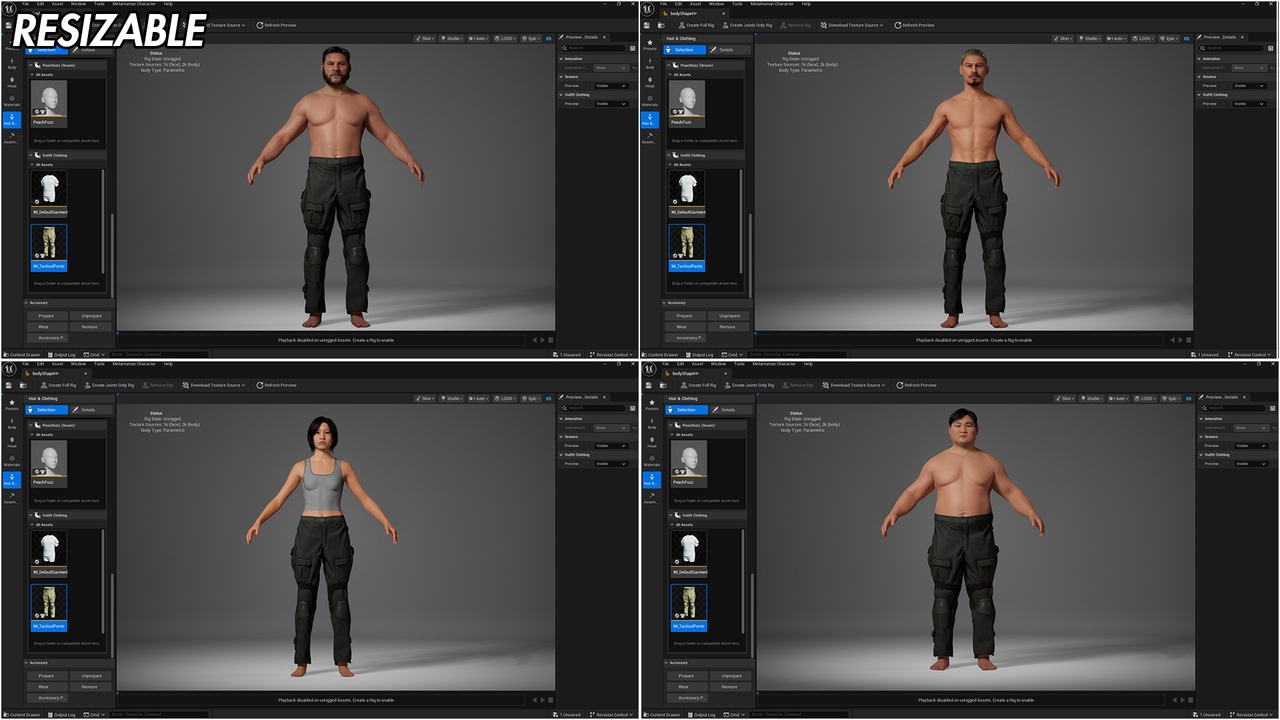Image resolution: width=1280 pixels, height=720 pixels.
Task: Open Presets in the woman window sidebar
Action: click(12, 405)
